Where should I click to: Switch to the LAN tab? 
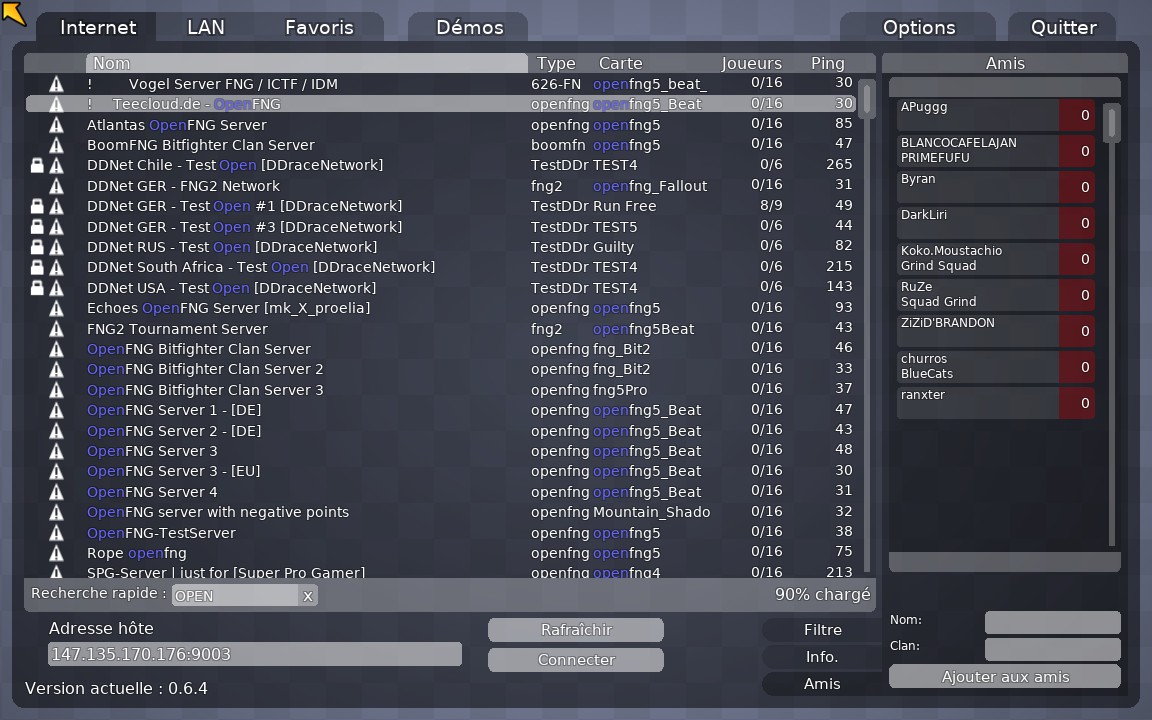(x=206, y=27)
